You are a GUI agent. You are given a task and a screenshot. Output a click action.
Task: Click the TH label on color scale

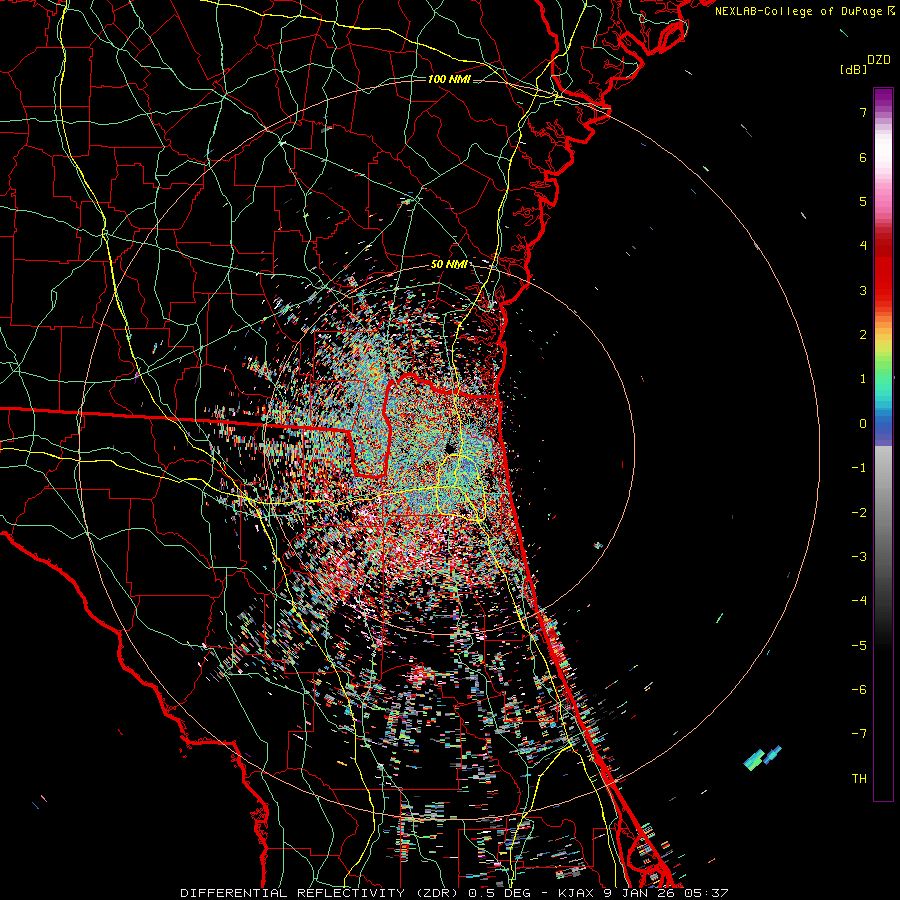coord(859,779)
